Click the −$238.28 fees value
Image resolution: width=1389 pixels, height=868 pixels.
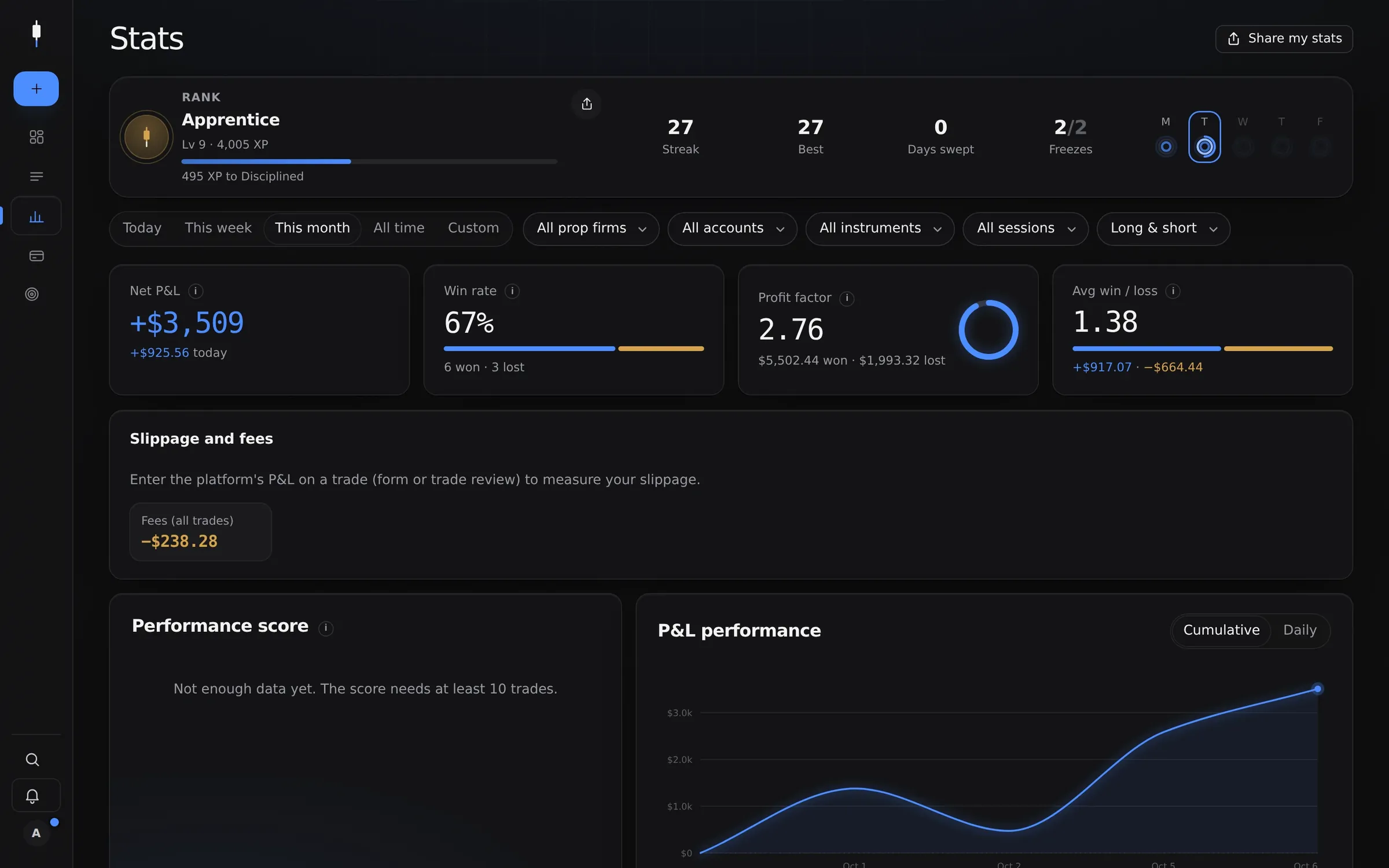pos(179,542)
